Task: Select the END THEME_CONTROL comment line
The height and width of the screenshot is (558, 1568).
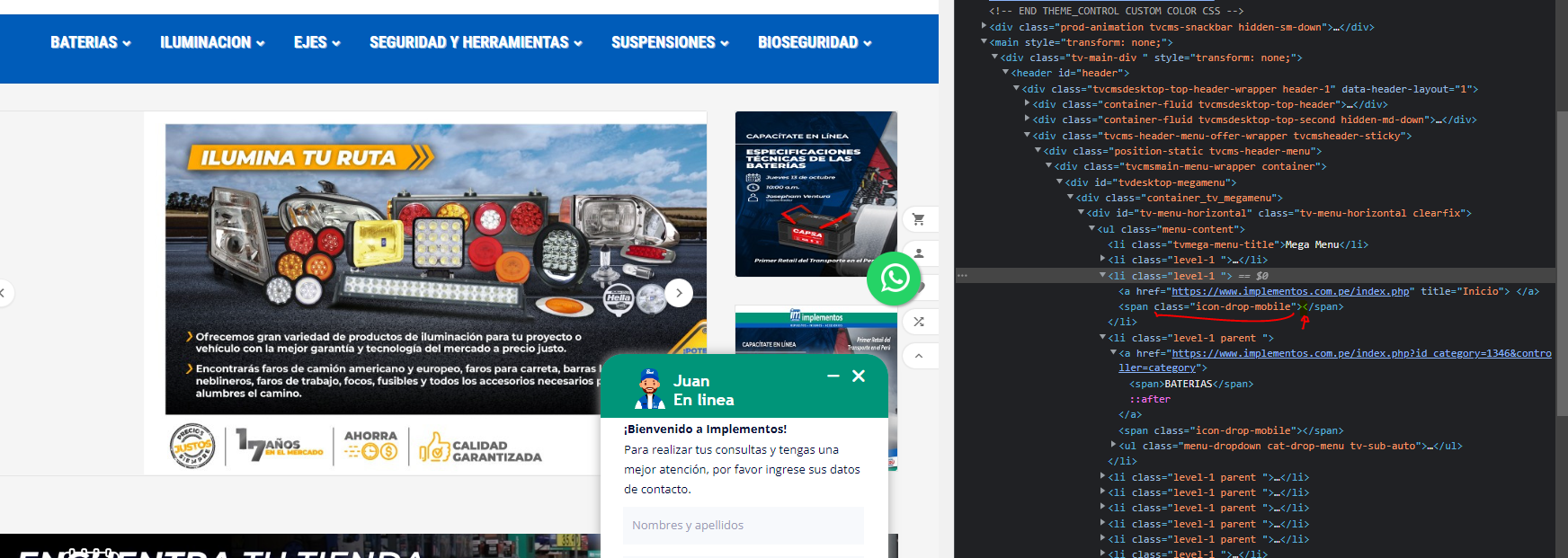Action: (x=1117, y=11)
